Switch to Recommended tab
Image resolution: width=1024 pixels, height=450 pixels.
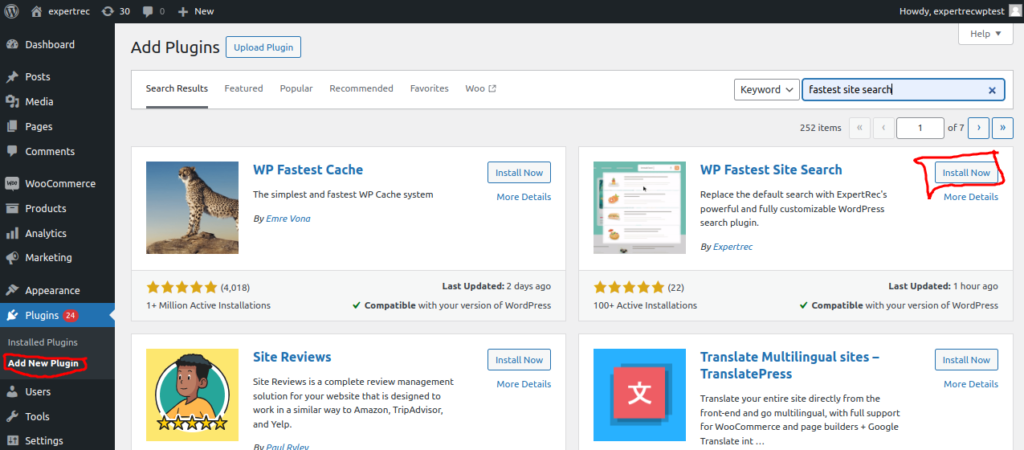click(x=361, y=89)
